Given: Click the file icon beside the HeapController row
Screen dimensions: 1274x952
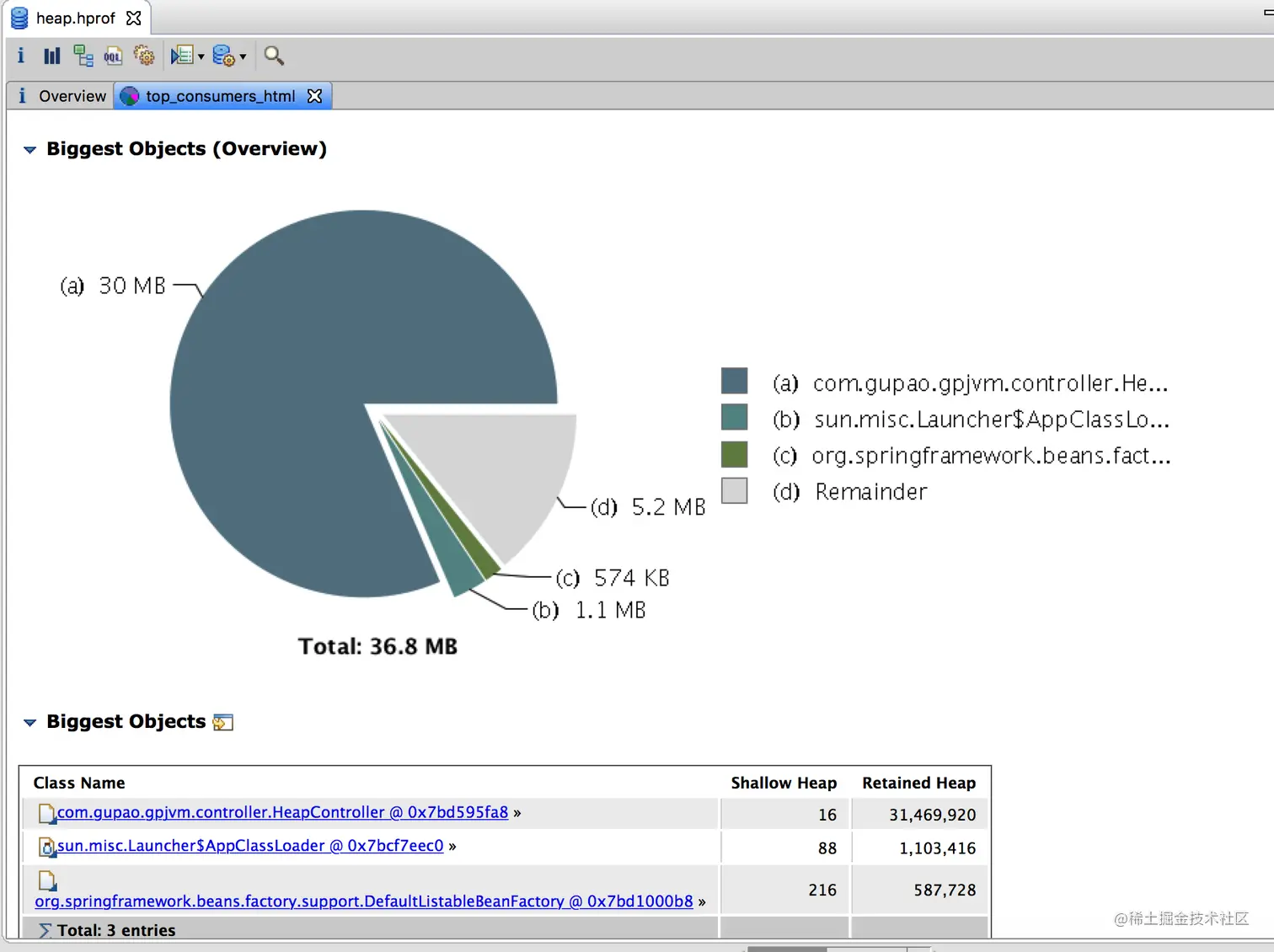Looking at the screenshot, I should click(x=47, y=813).
